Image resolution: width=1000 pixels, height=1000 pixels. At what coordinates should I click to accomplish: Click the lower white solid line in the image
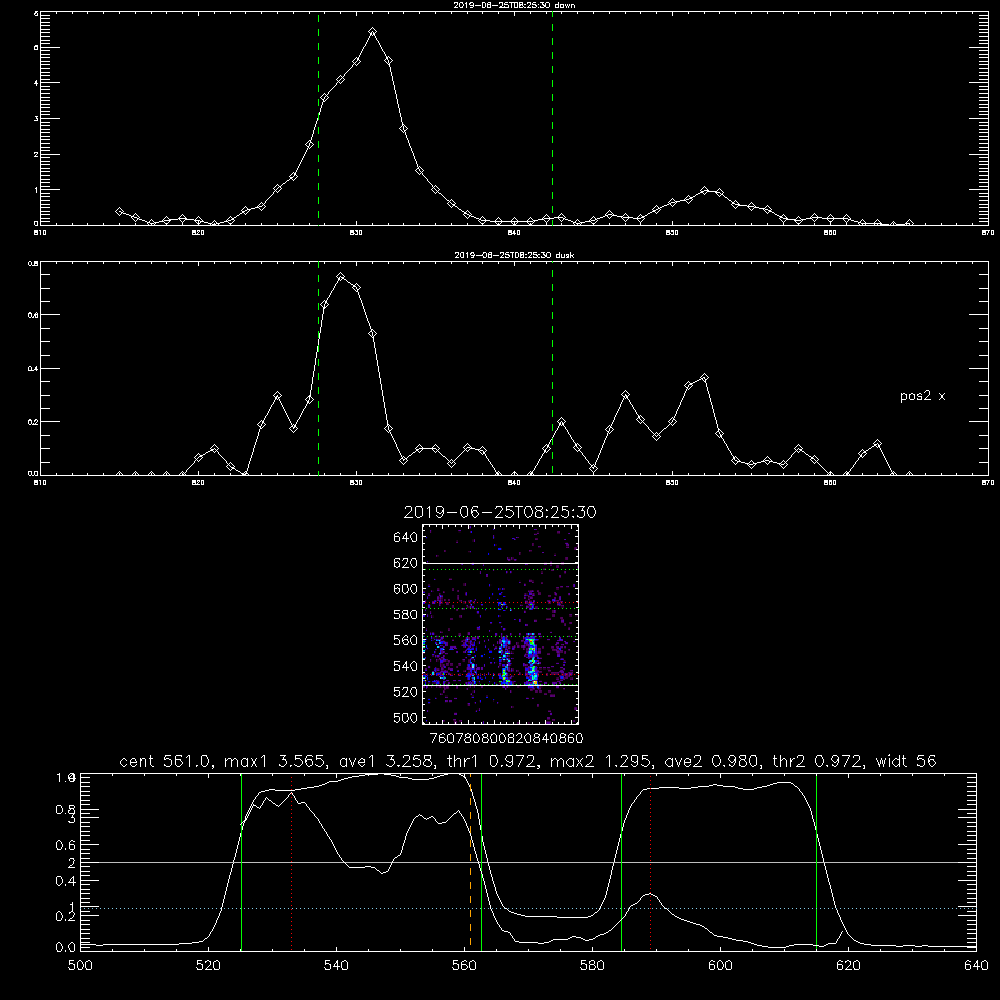pos(501,685)
